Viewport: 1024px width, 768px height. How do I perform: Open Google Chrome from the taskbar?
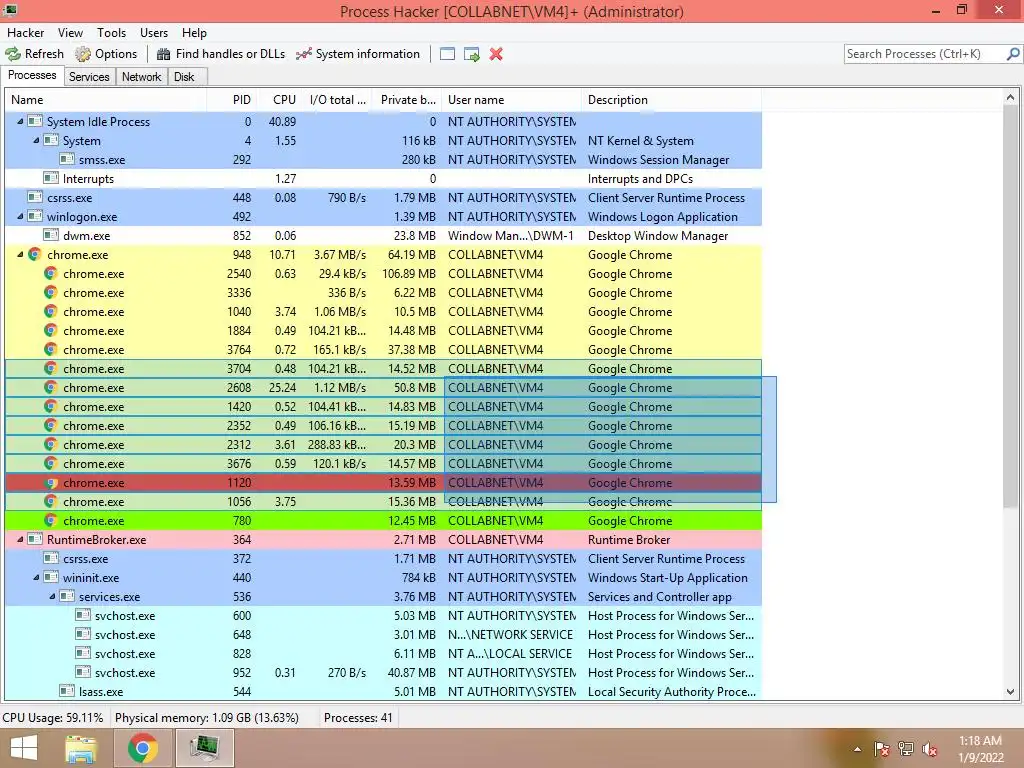pyautogui.click(x=142, y=748)
